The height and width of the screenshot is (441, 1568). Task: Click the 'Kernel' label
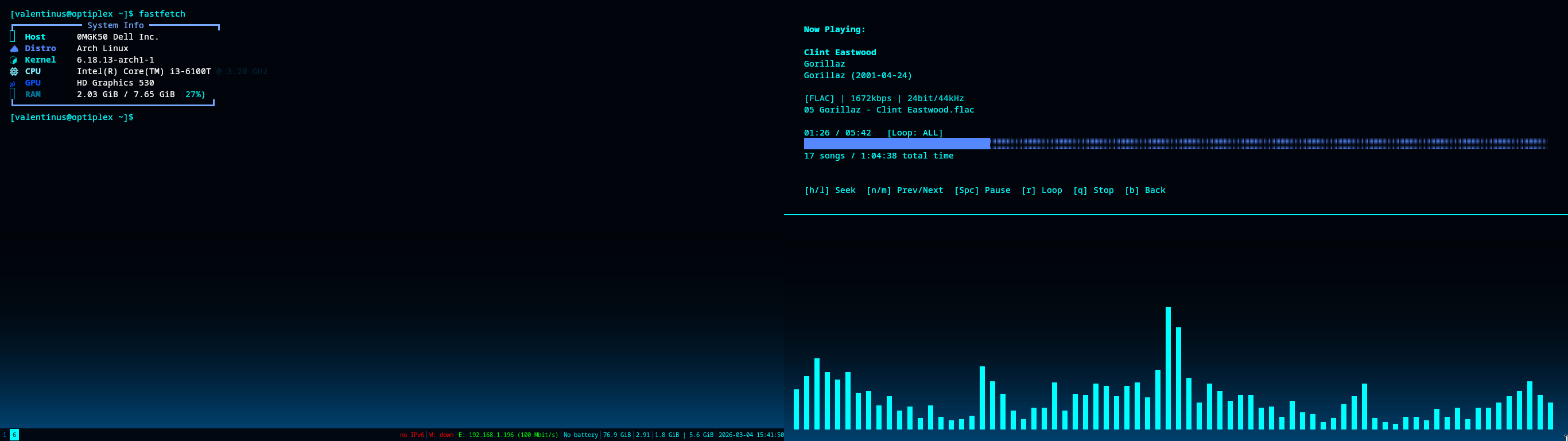click(40, 60)
